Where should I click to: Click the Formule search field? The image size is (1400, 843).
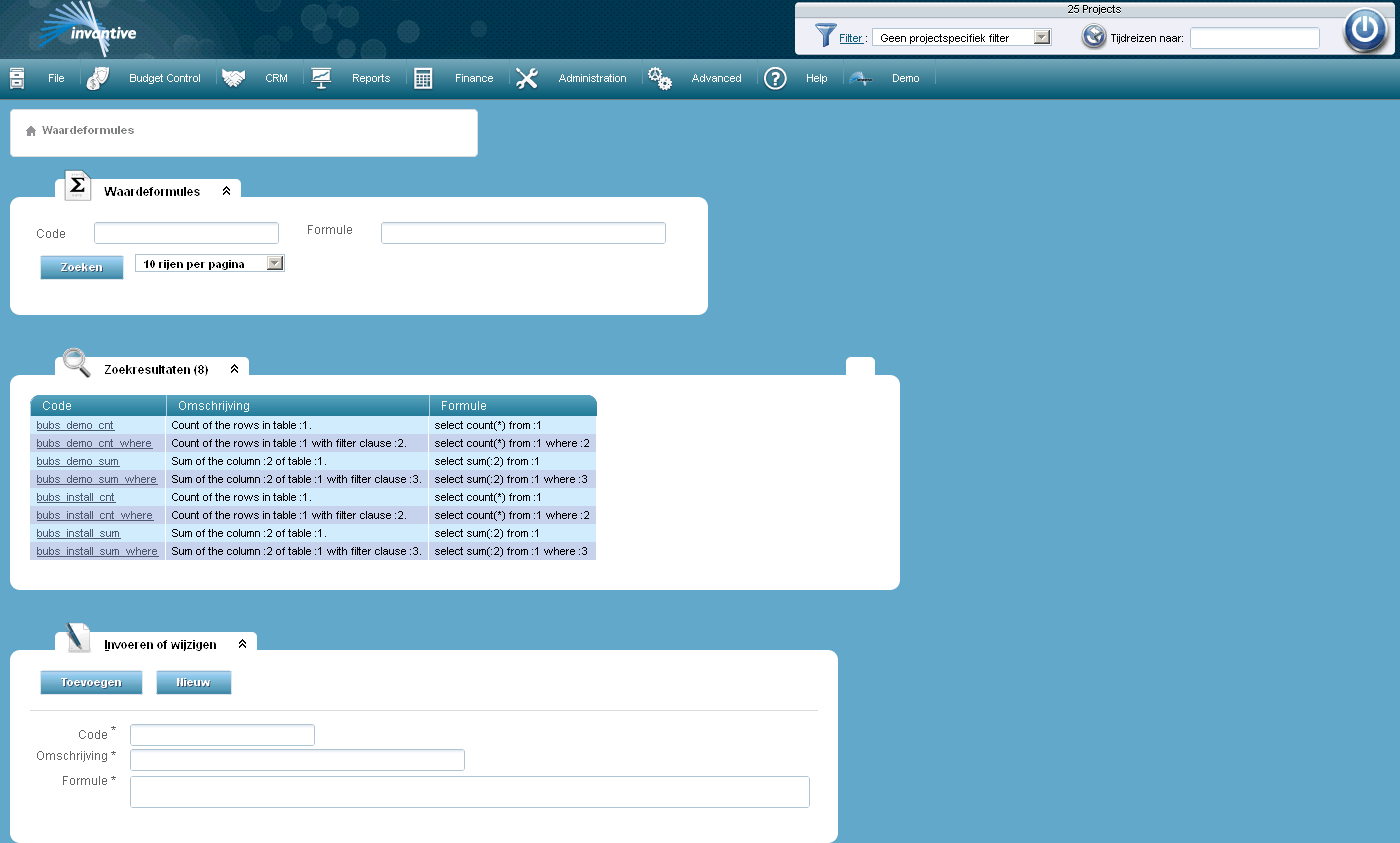pos(523,233)
